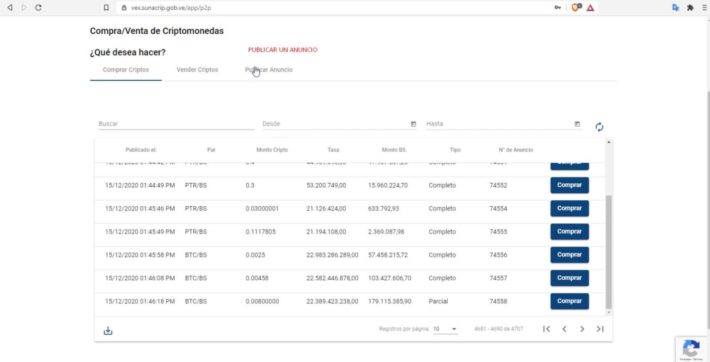Open the Brave shields lion icon

576,7
